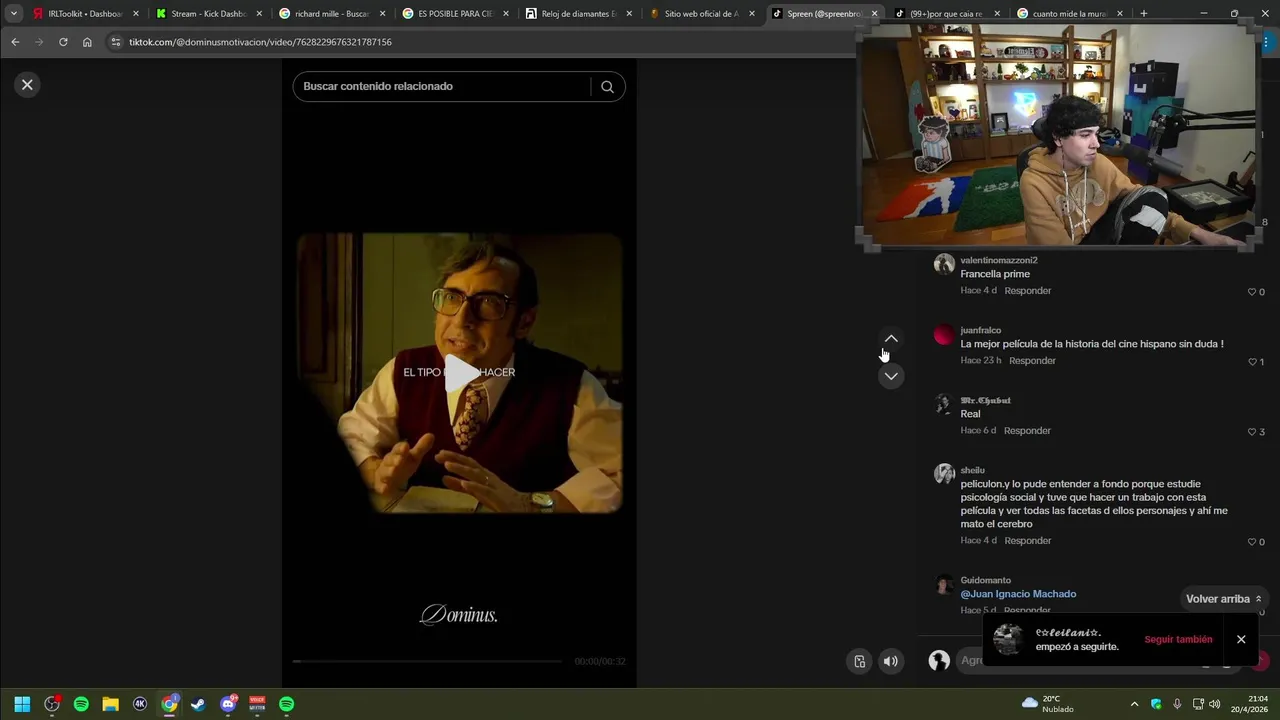Play the paused TikTok video
Image resolution: width=1280 pixels, height=720 pixels.
(460, 373)
